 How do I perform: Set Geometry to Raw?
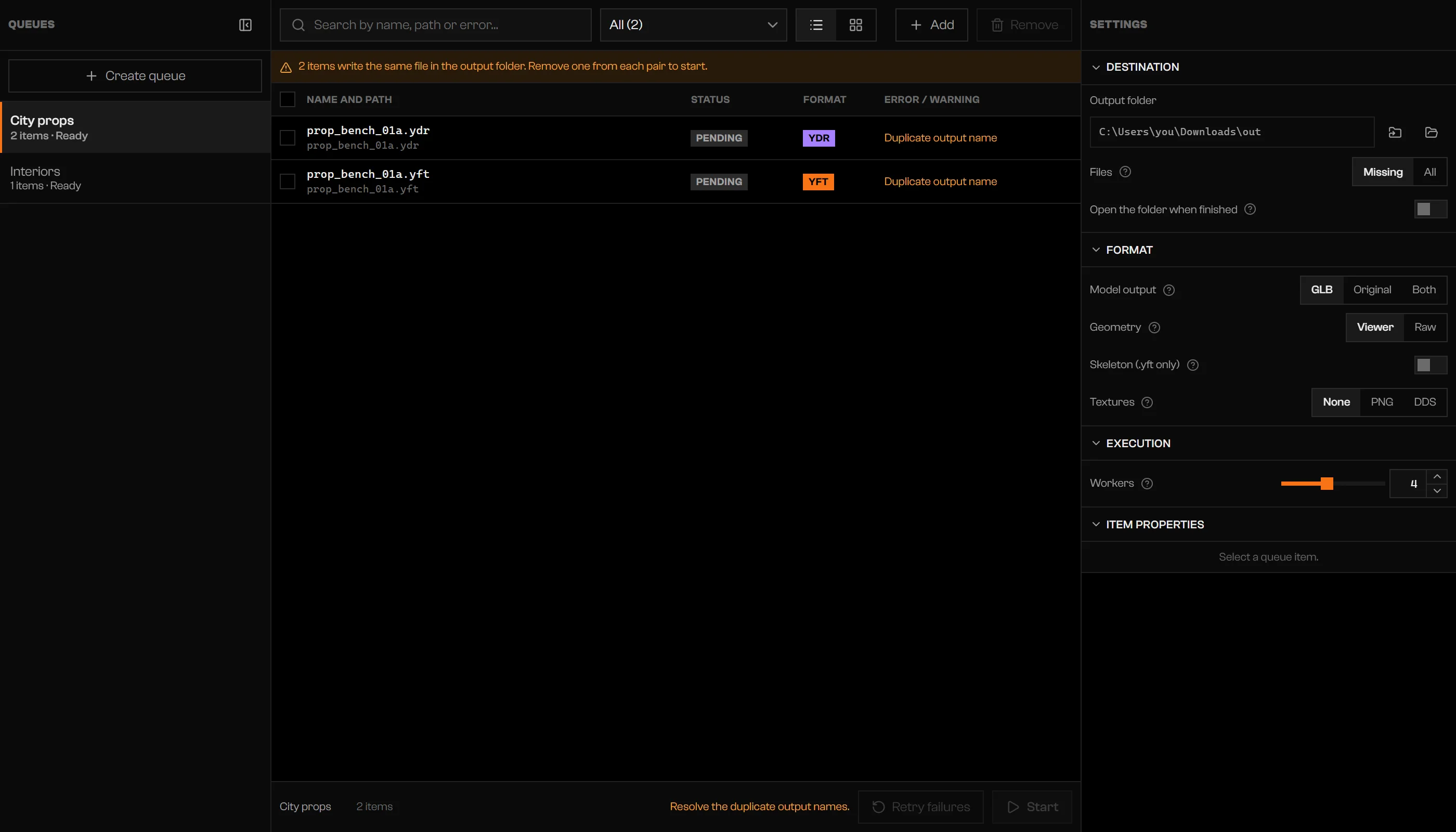click(1425, 328)
